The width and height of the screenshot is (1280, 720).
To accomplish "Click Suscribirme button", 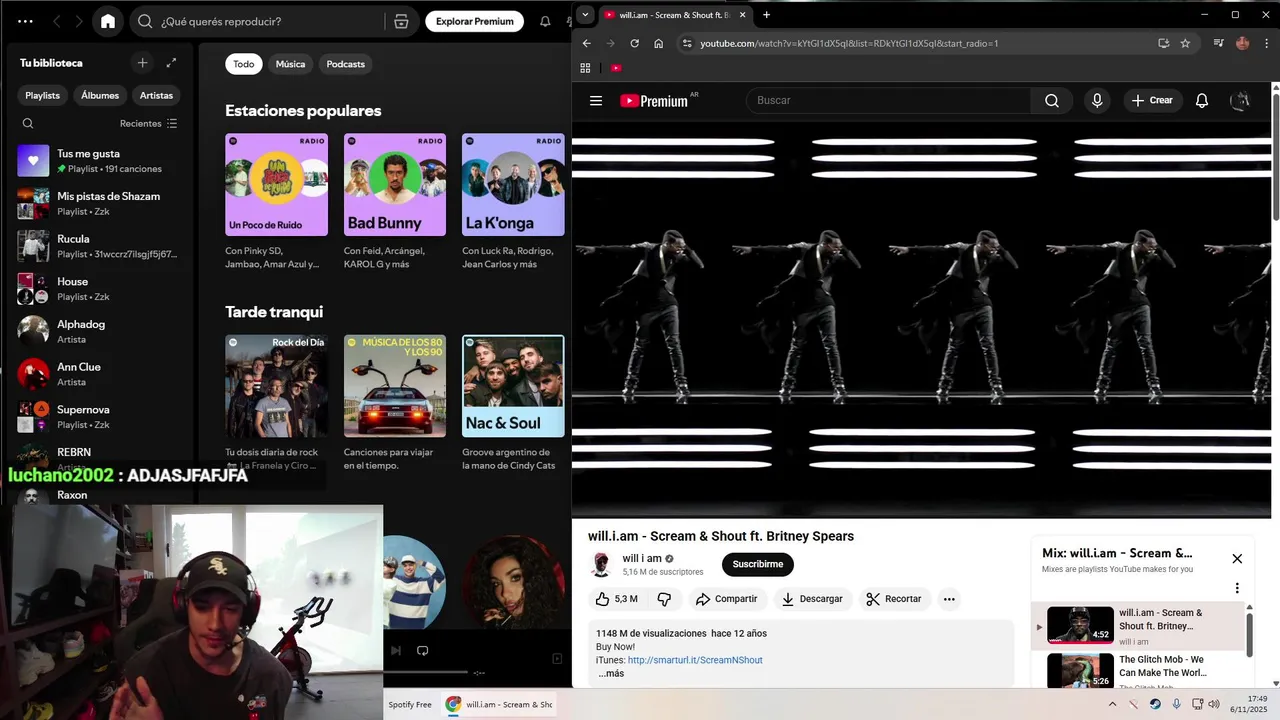I will point(758,564).
